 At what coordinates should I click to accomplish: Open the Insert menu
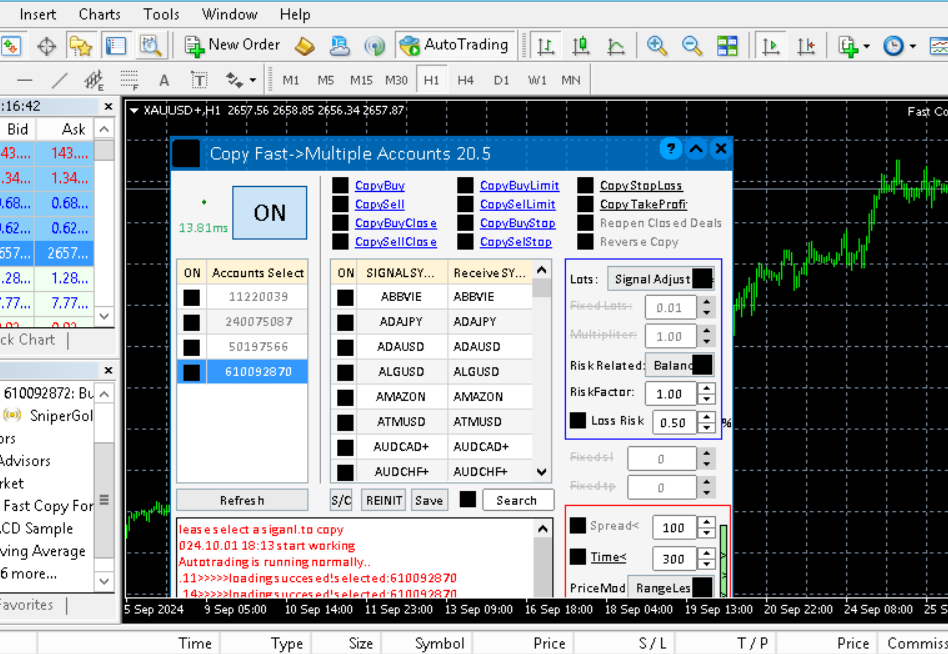pyautogui.click(x=37, y=14)
